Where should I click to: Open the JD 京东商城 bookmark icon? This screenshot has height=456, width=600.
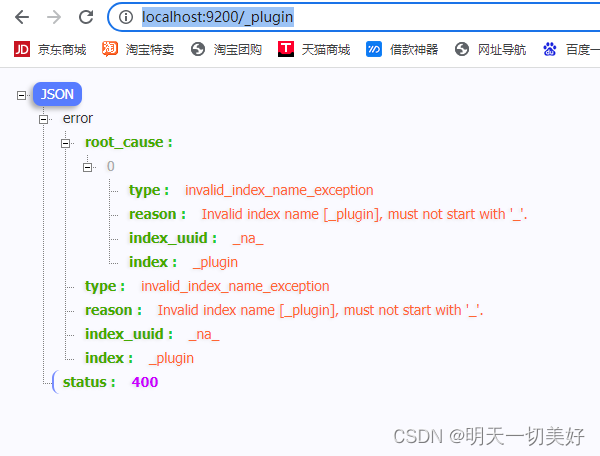[22, 49]
